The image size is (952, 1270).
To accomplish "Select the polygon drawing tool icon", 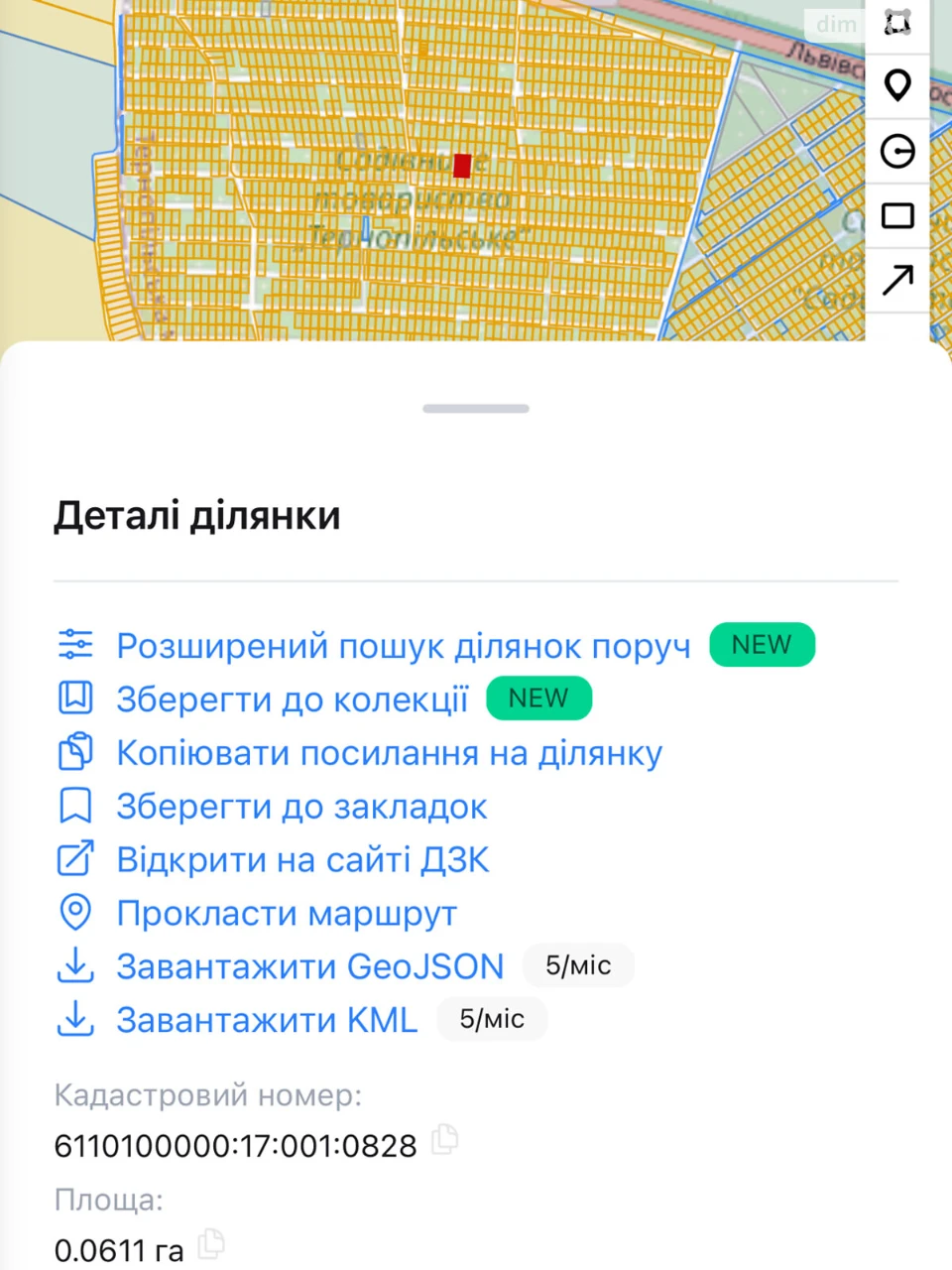I will (x=897, y=23).
